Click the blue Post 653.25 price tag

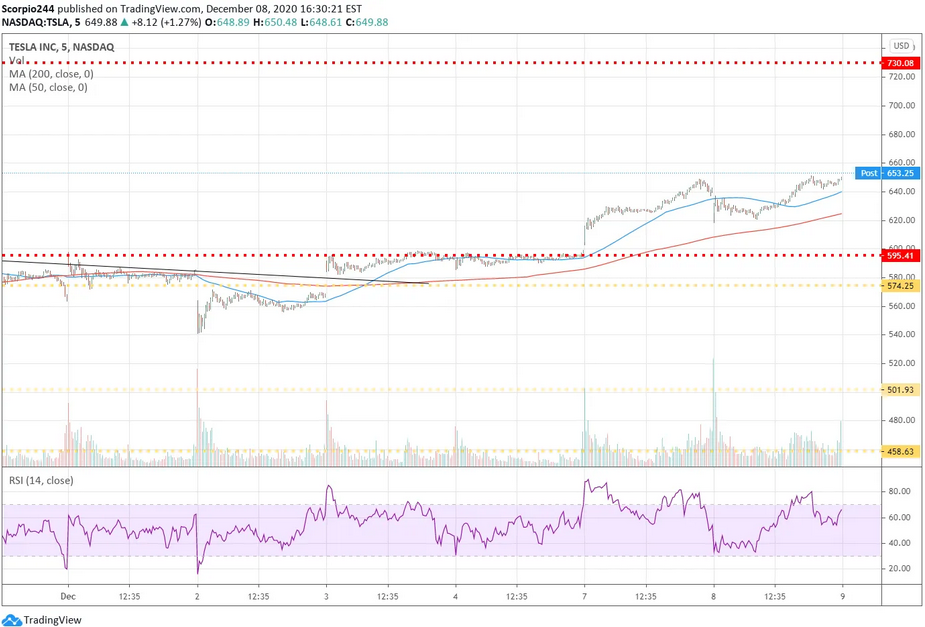(x=887, y=173)
